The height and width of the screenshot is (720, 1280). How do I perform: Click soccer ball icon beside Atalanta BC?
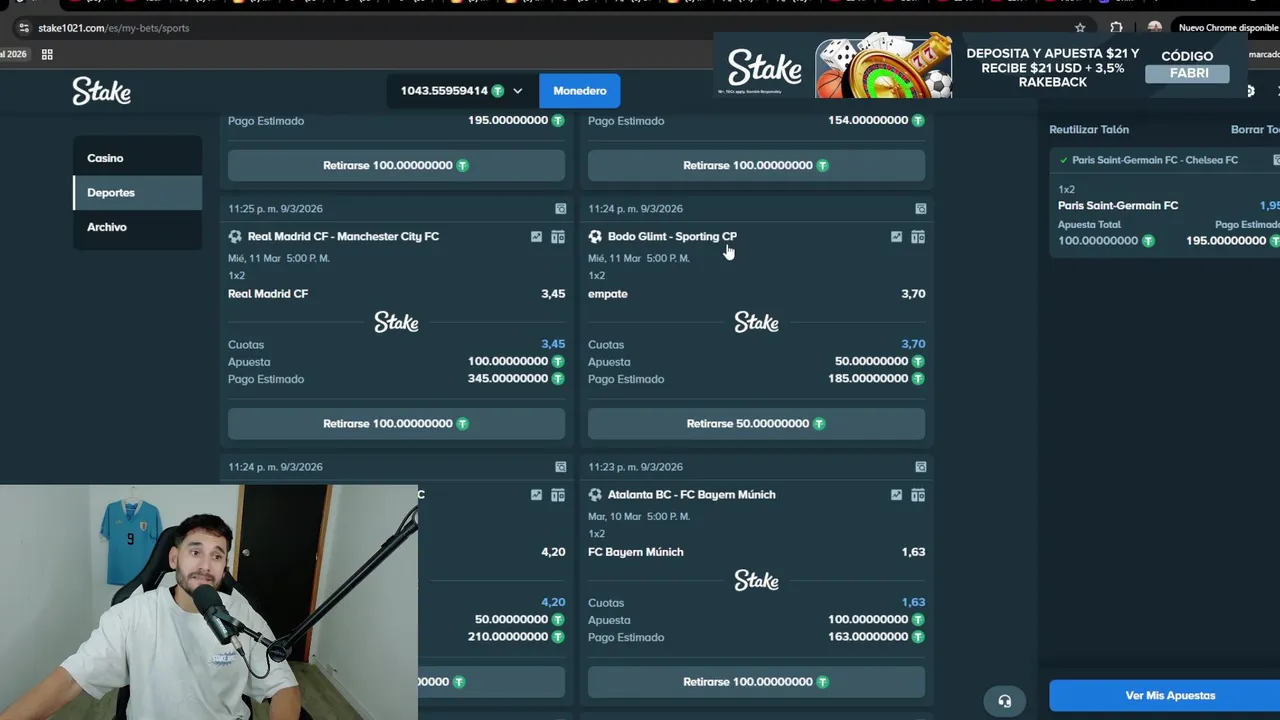pyautogui.click(x=595, y=495)
